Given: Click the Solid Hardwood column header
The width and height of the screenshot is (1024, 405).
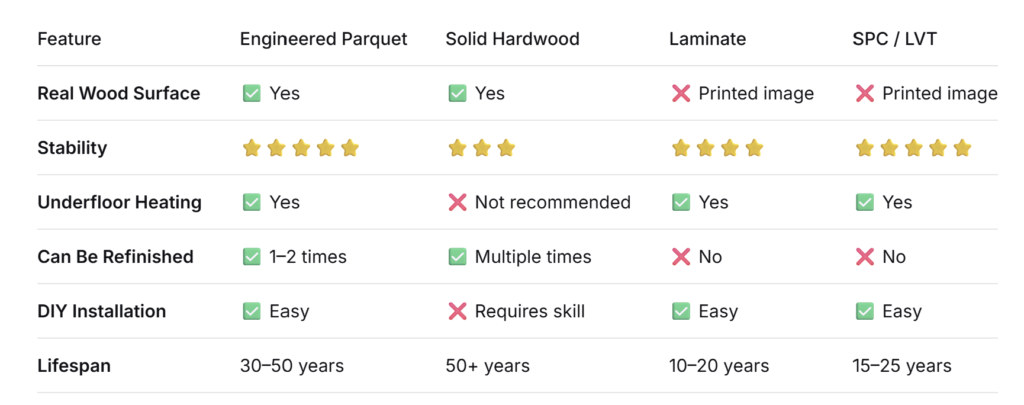Looking at the screenshot, I should 513,39.
